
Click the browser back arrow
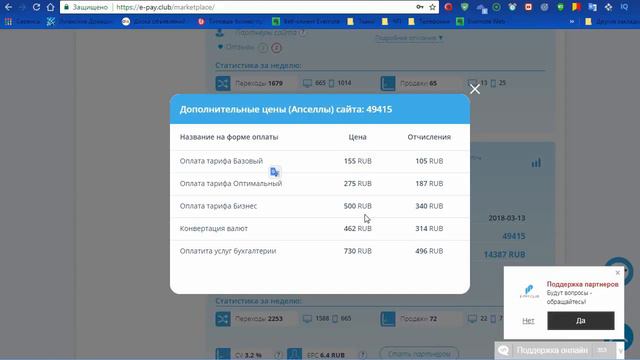(8, 7)
